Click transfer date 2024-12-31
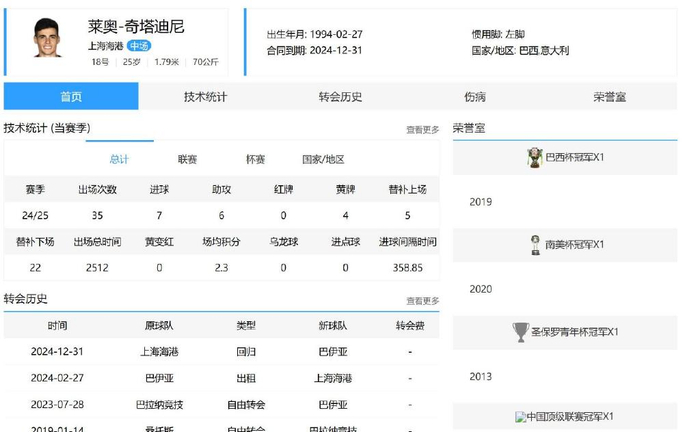 coord(57,352)
